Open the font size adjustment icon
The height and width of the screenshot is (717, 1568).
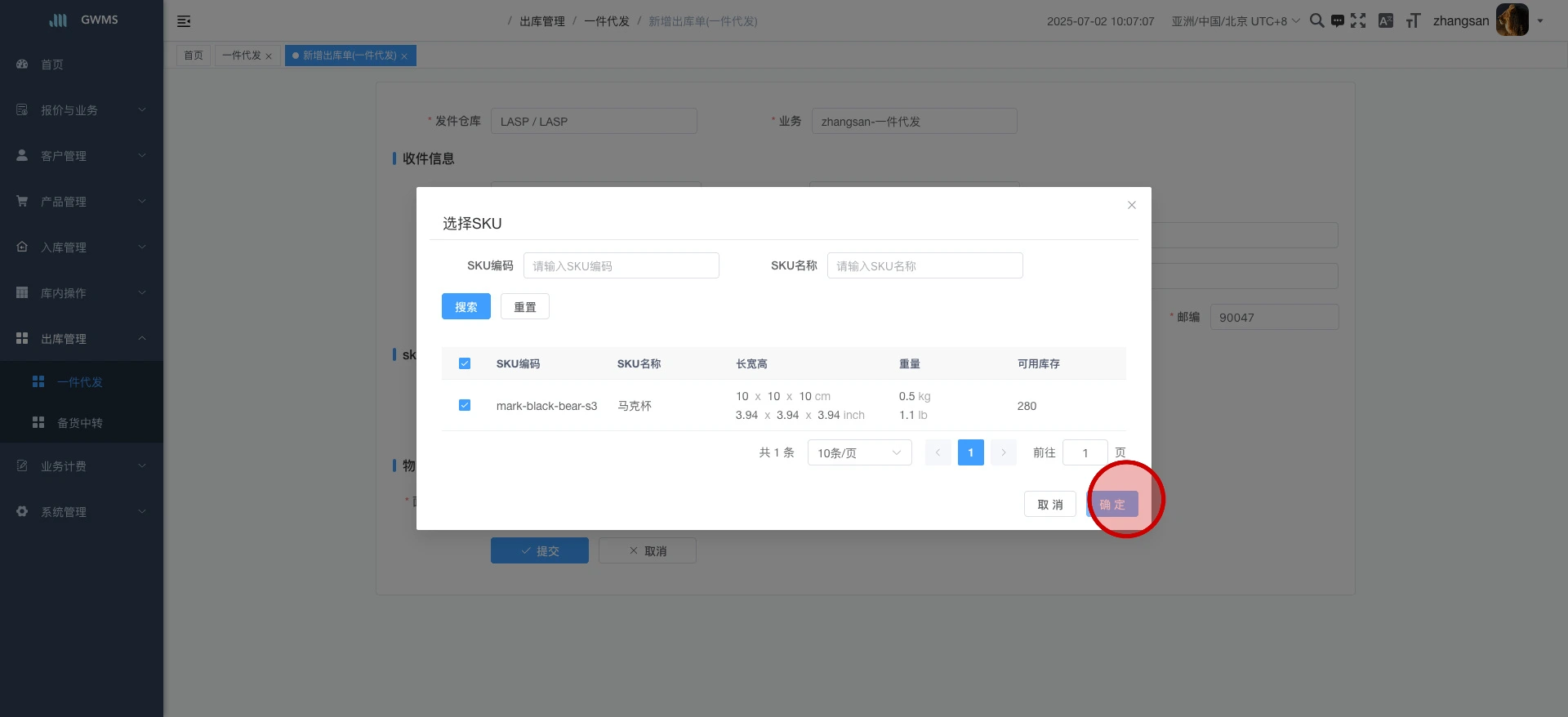click(x=1413, y=21)
